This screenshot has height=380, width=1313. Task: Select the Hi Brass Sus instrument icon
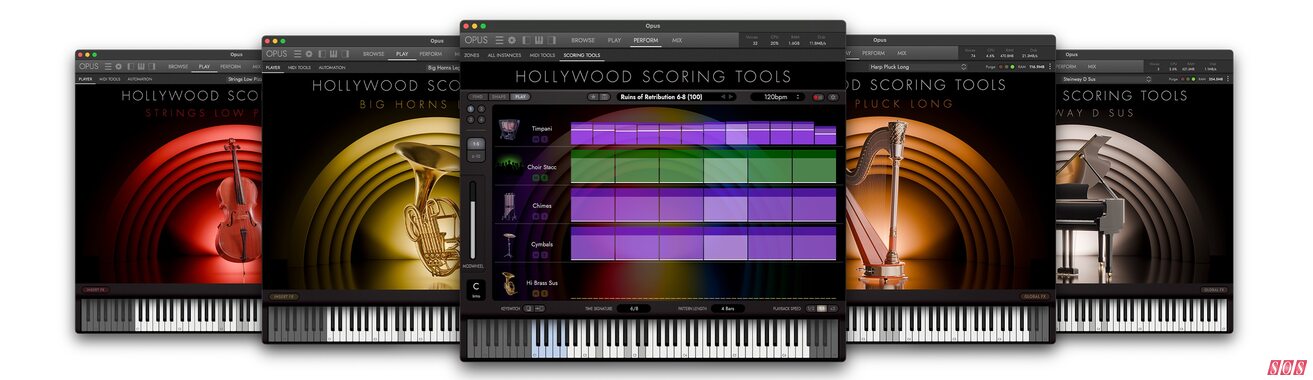point(509,283)
